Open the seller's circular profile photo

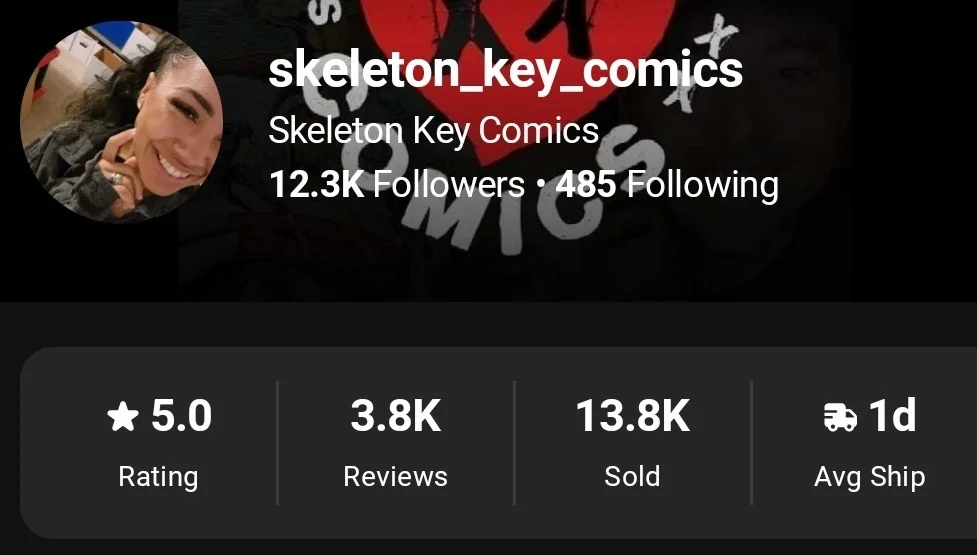pyautogui.click(x=122, y=121)
